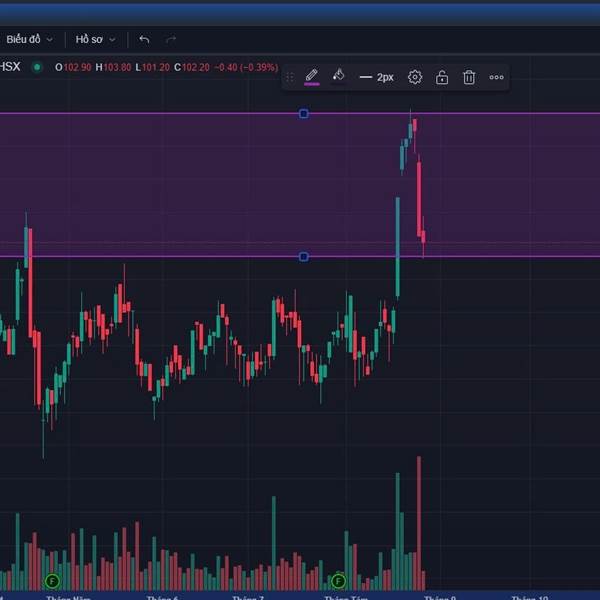Viewport: 600px width, 600px height.
Task: Click the Open value 102.90
Action: 77,67
